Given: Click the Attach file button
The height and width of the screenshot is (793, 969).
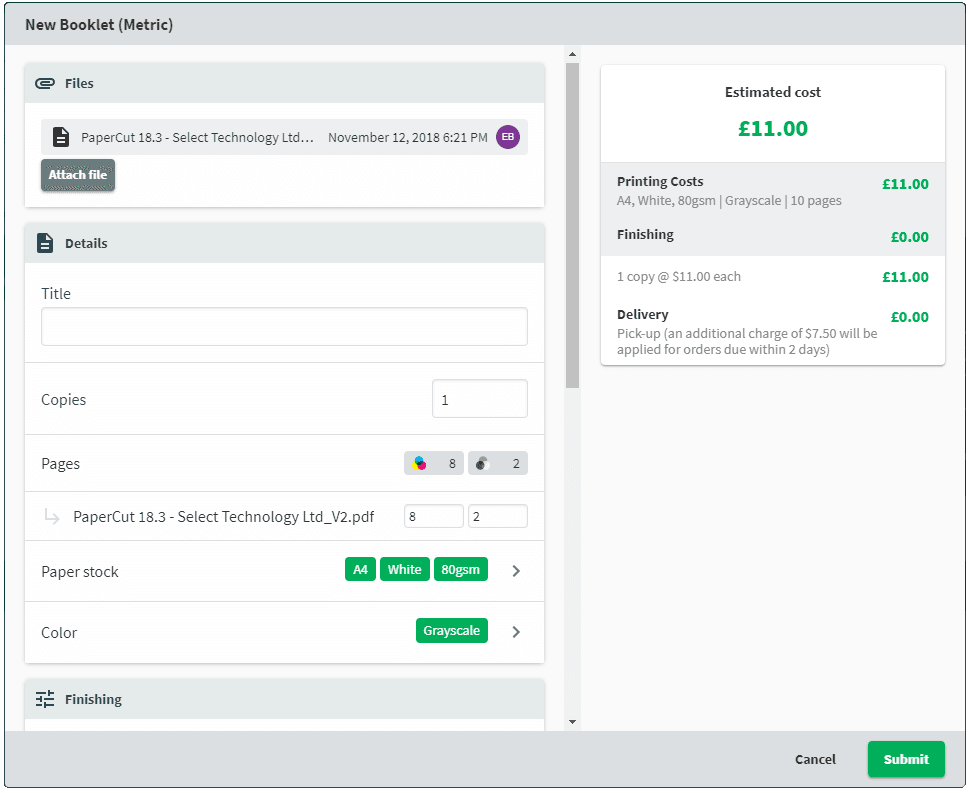Looking at the screenshot, I should click(x=78, y=175).
